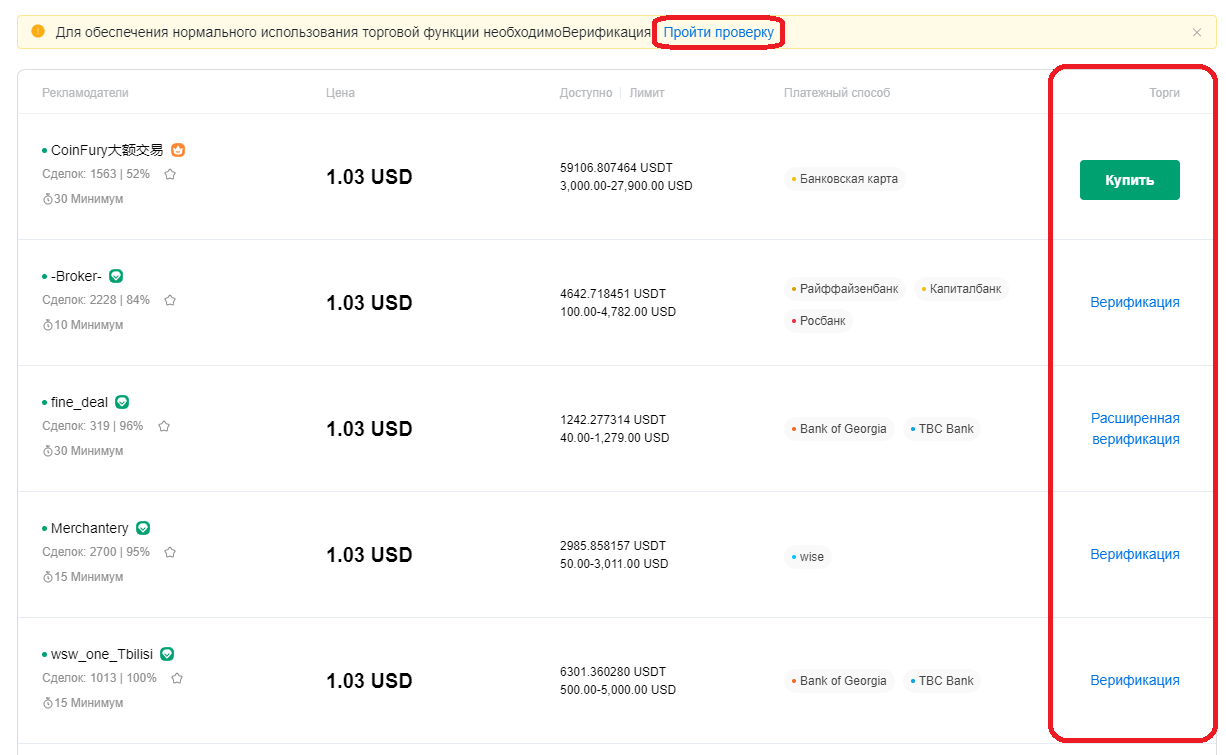Open the Пройти проверку link

coord(718,32)
